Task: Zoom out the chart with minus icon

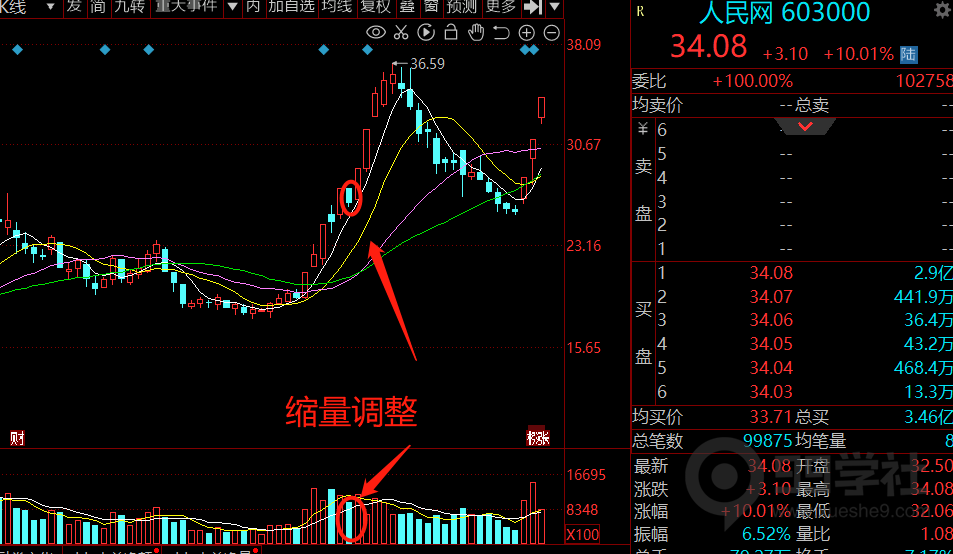Action: tap(551, 33)
